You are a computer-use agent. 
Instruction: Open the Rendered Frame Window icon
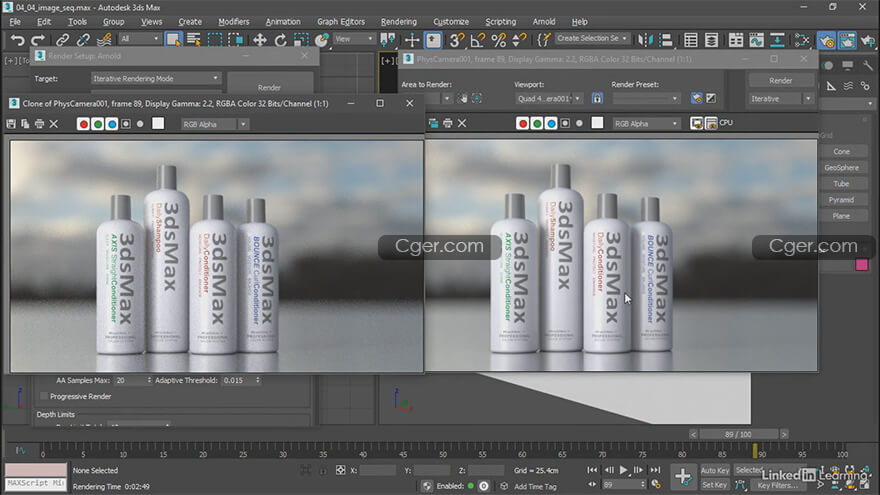[x=847, y=40]
